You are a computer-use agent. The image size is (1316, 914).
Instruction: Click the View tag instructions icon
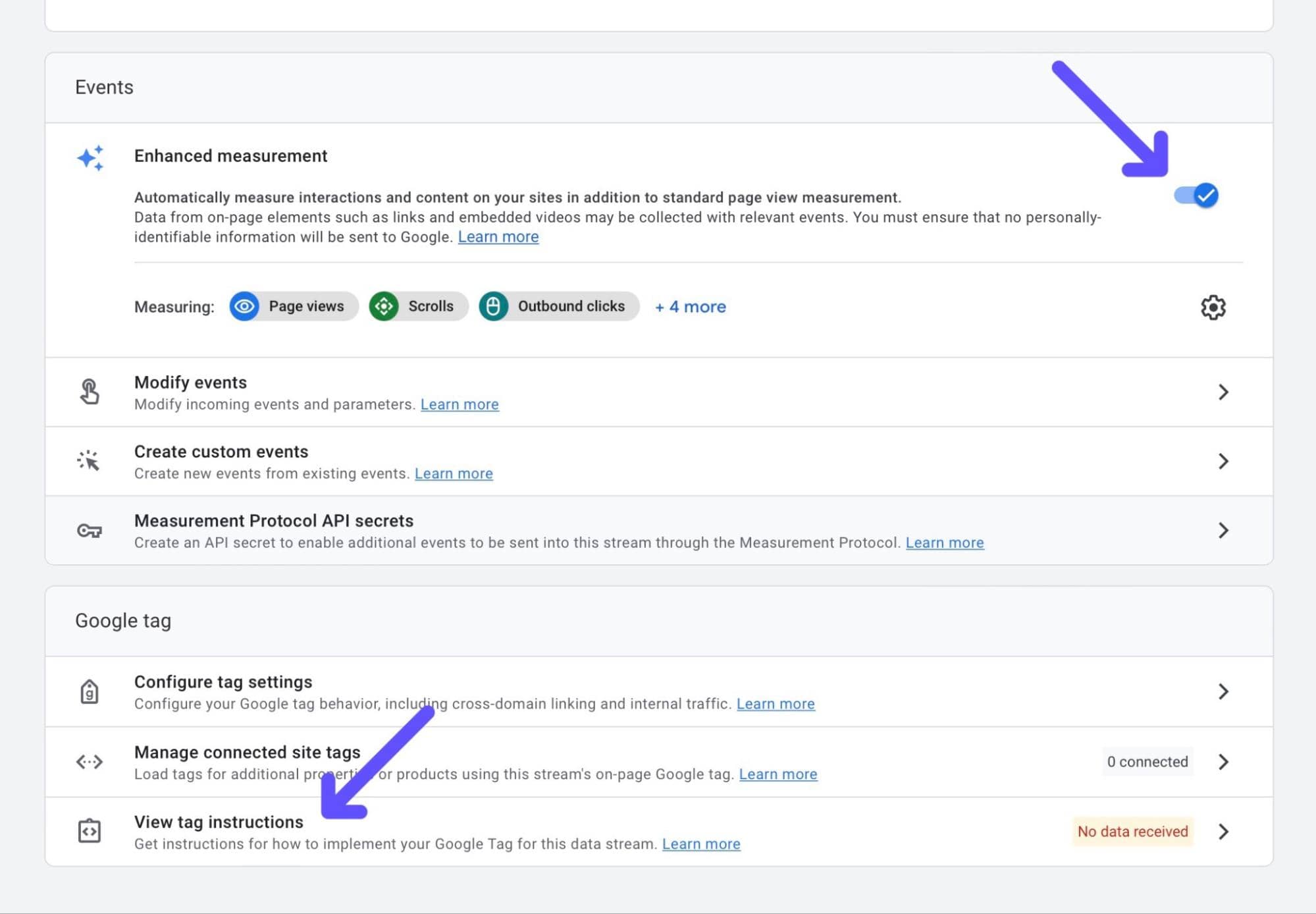(90, 831)
